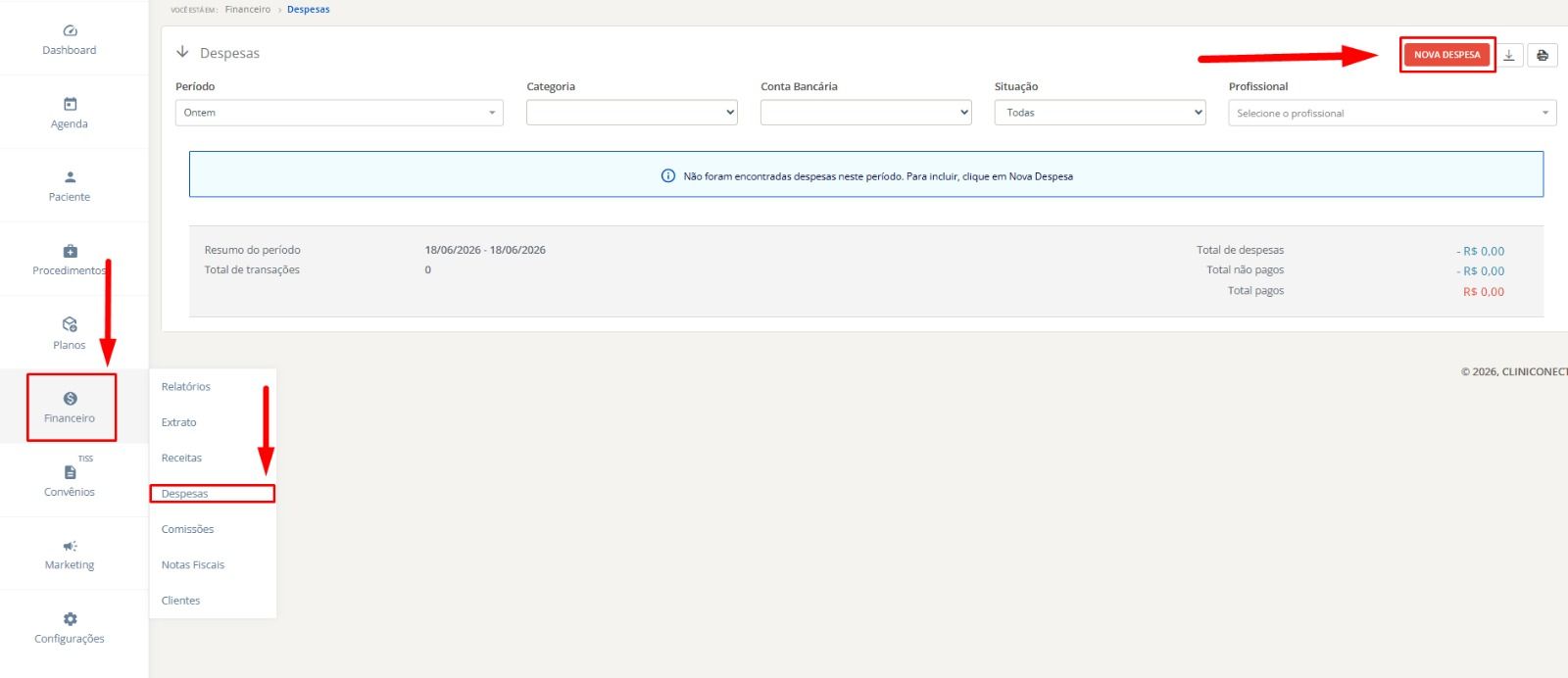
Task: Click the Total de transações label
Action: (x=252, y=269)
